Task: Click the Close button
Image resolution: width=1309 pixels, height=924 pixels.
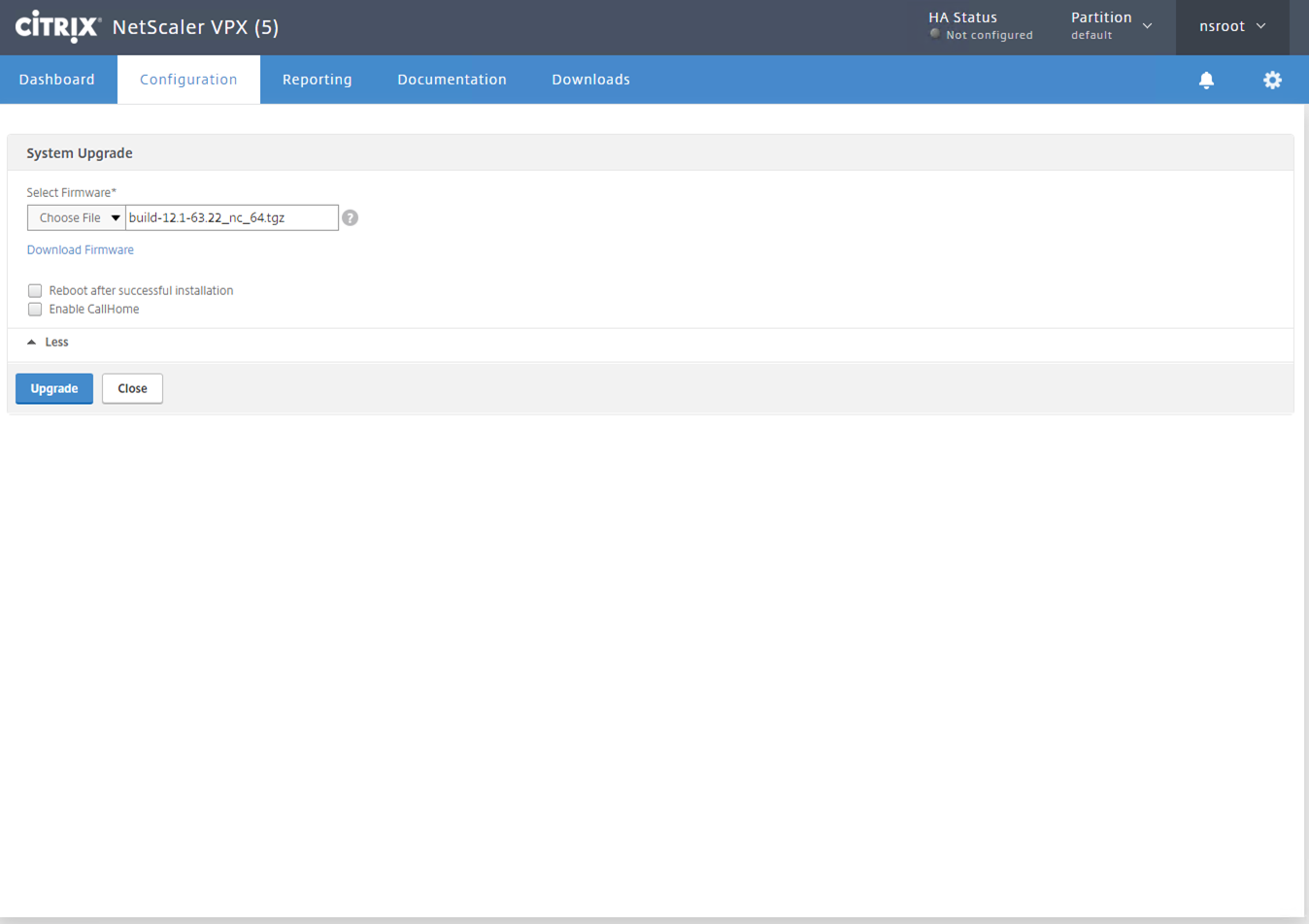Action: [x=132, y=388]
